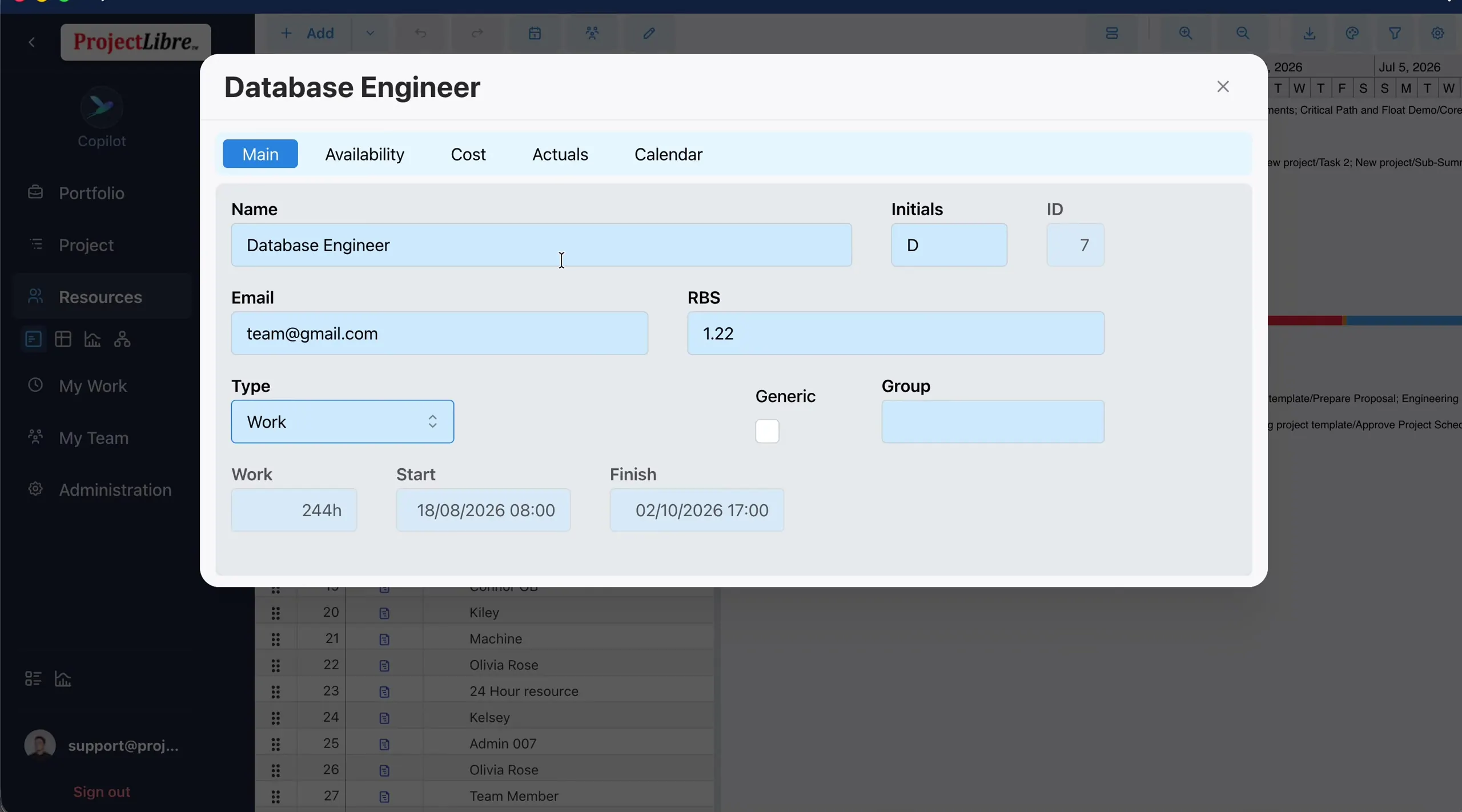The width and height of the screenshot is (1462, 812).
Task: Click the zoom in magnifier icon
Action: coord(1186,33)
